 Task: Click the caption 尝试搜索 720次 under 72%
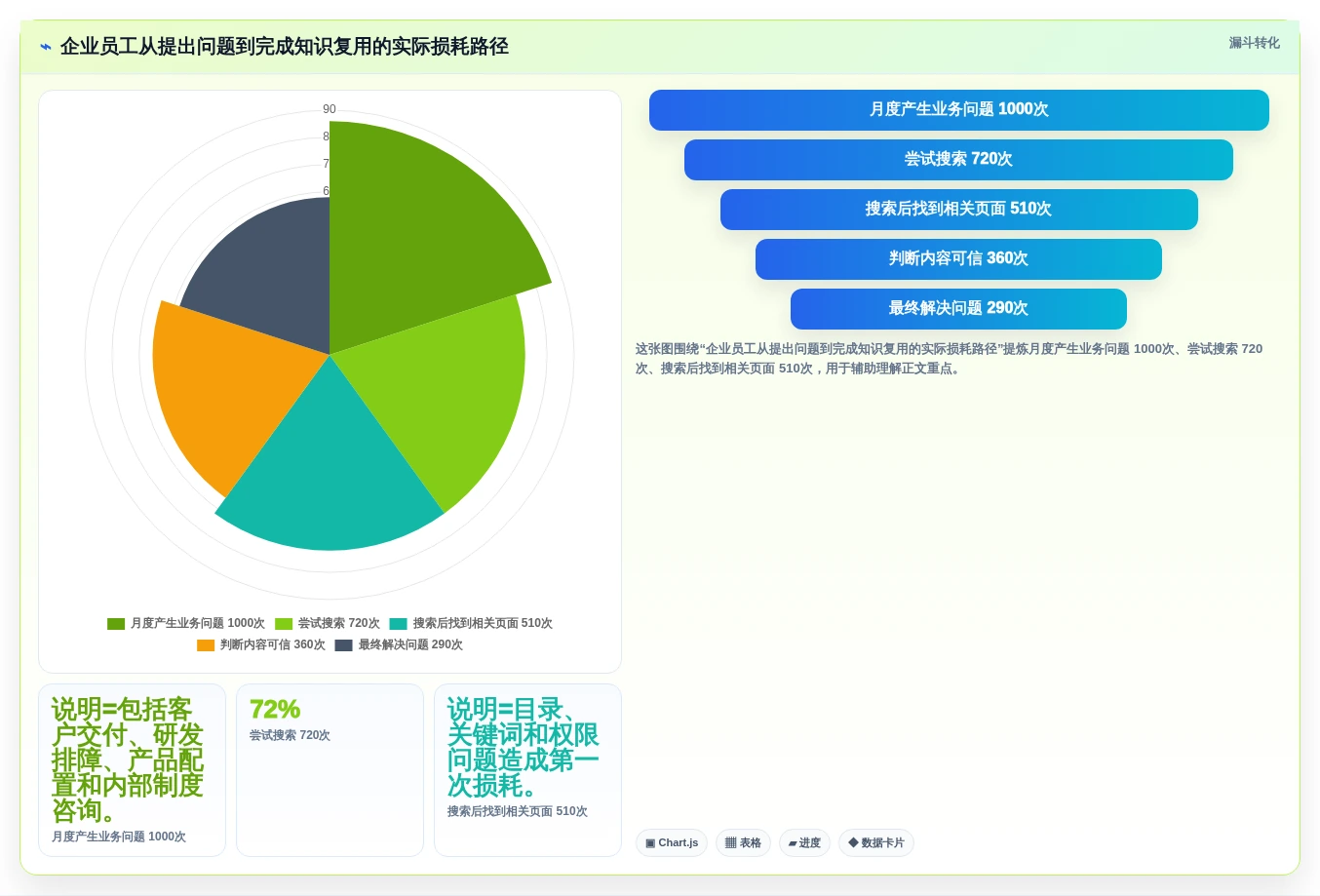290,735
